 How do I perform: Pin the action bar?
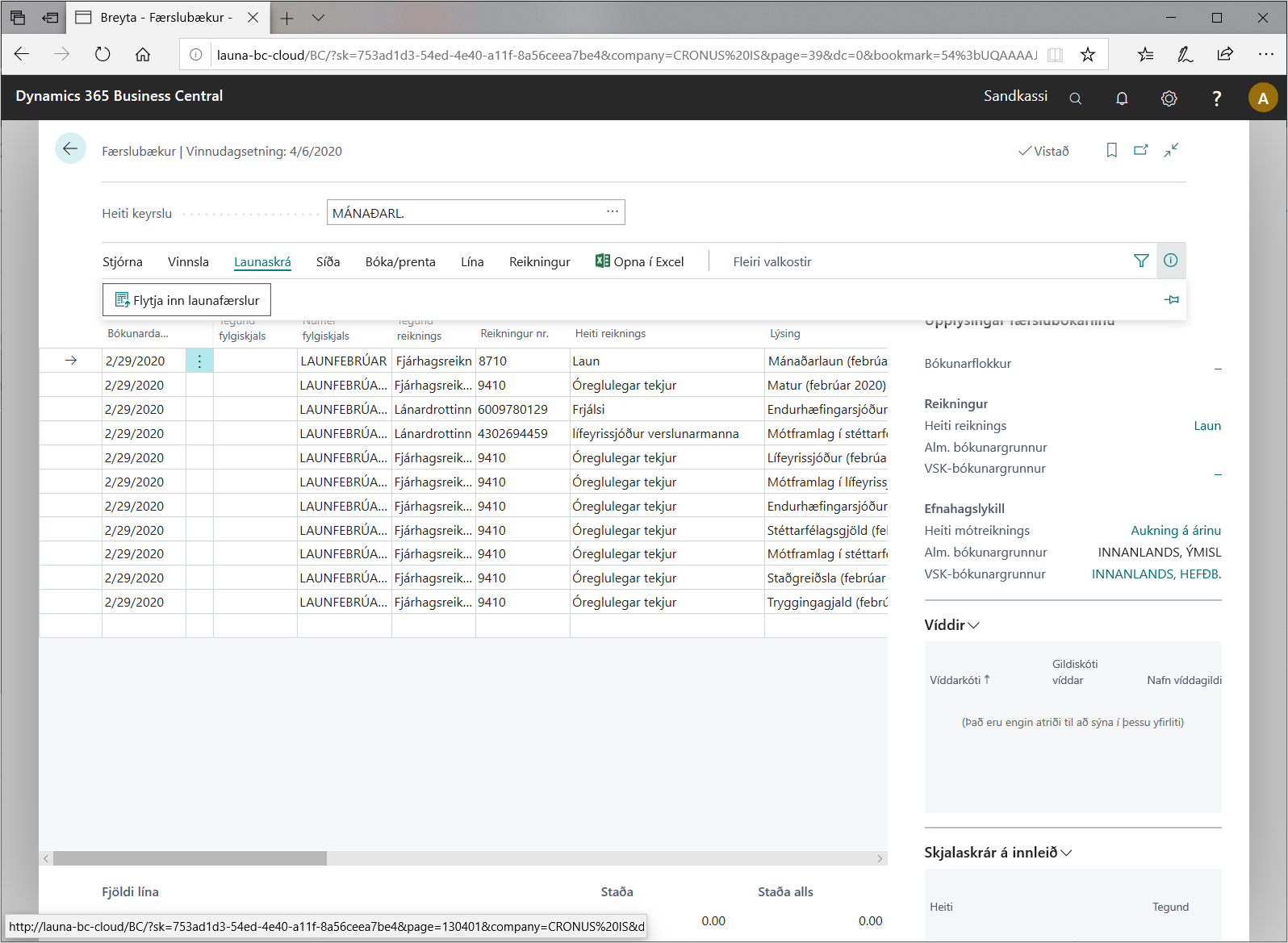(1172, 300)
